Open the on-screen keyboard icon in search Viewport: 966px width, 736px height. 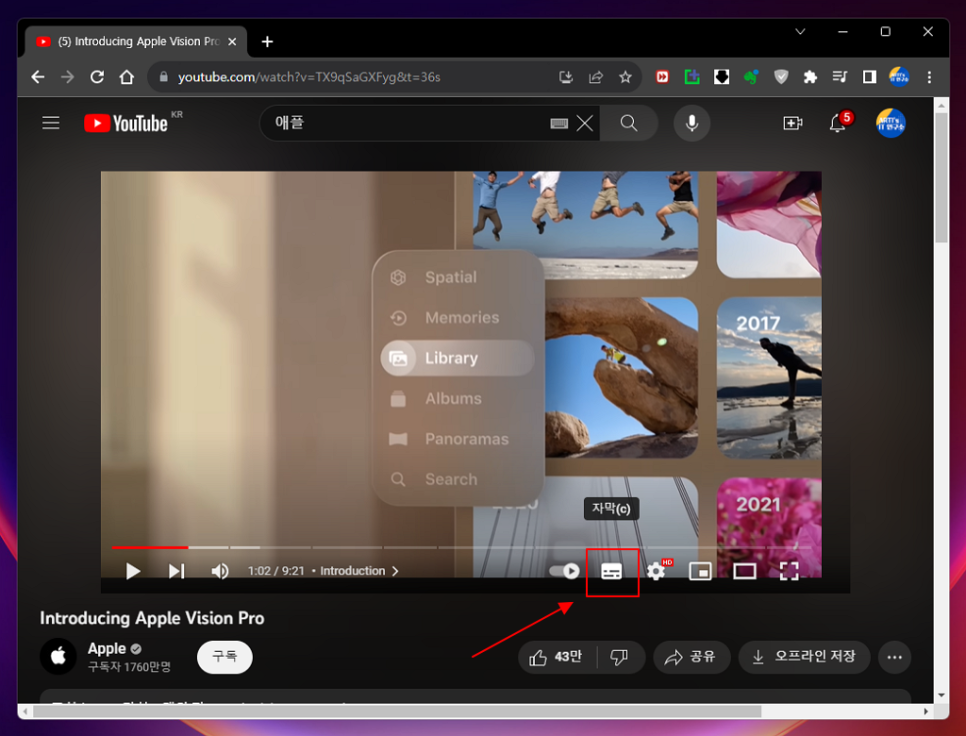559,124
